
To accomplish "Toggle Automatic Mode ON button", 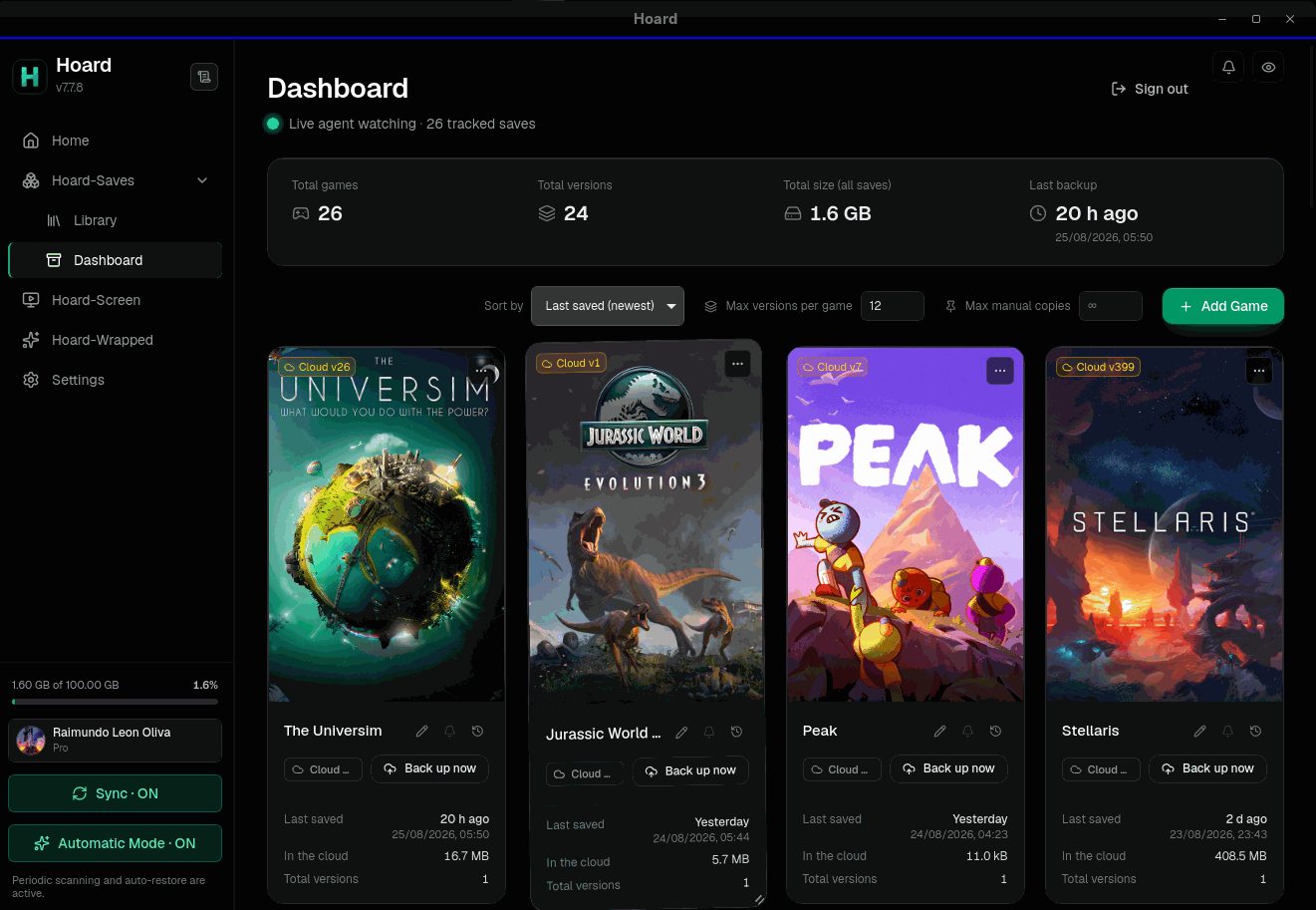I will pos(115,843).
